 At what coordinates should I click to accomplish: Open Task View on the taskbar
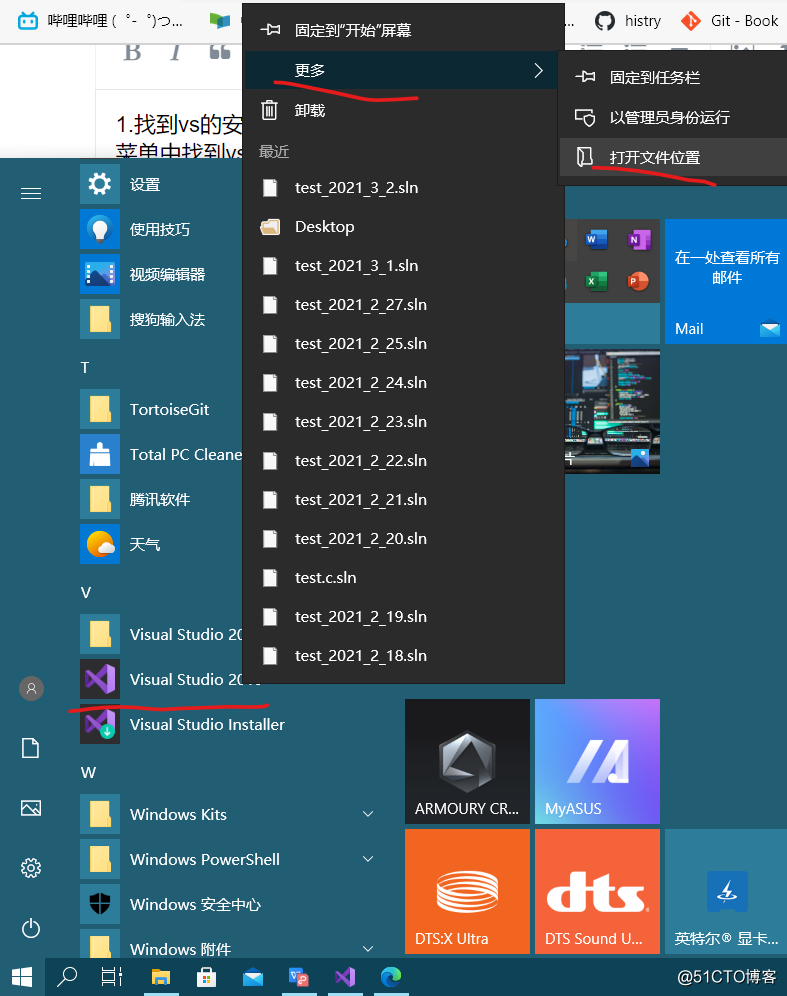112,977
